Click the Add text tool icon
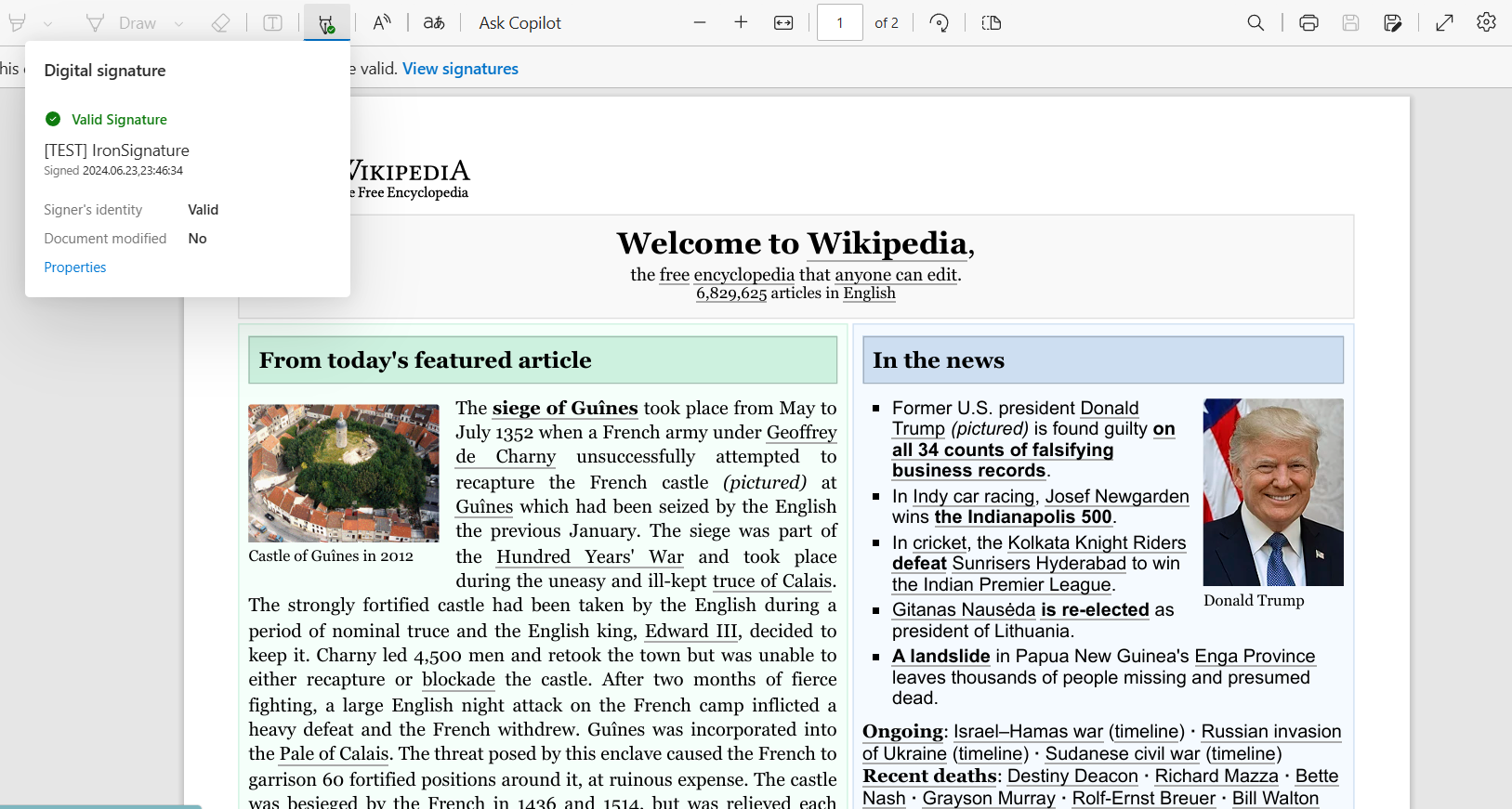The width and height of the screenshot is (1512, 809). (272, 23)
